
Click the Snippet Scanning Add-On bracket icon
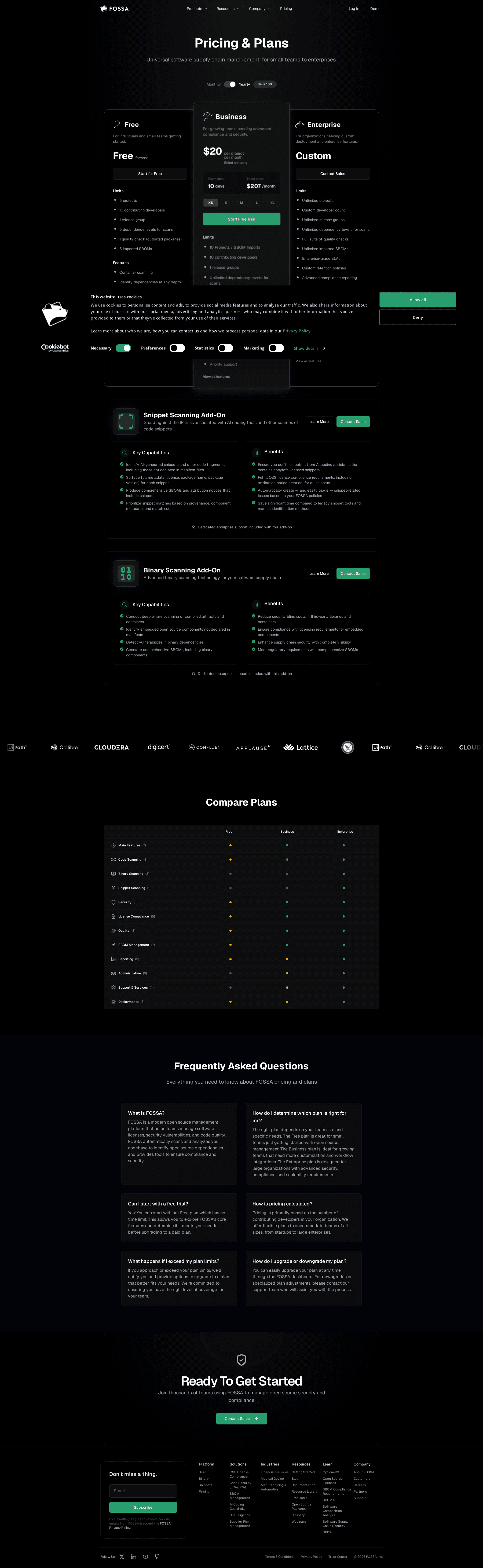click(126, 421)
